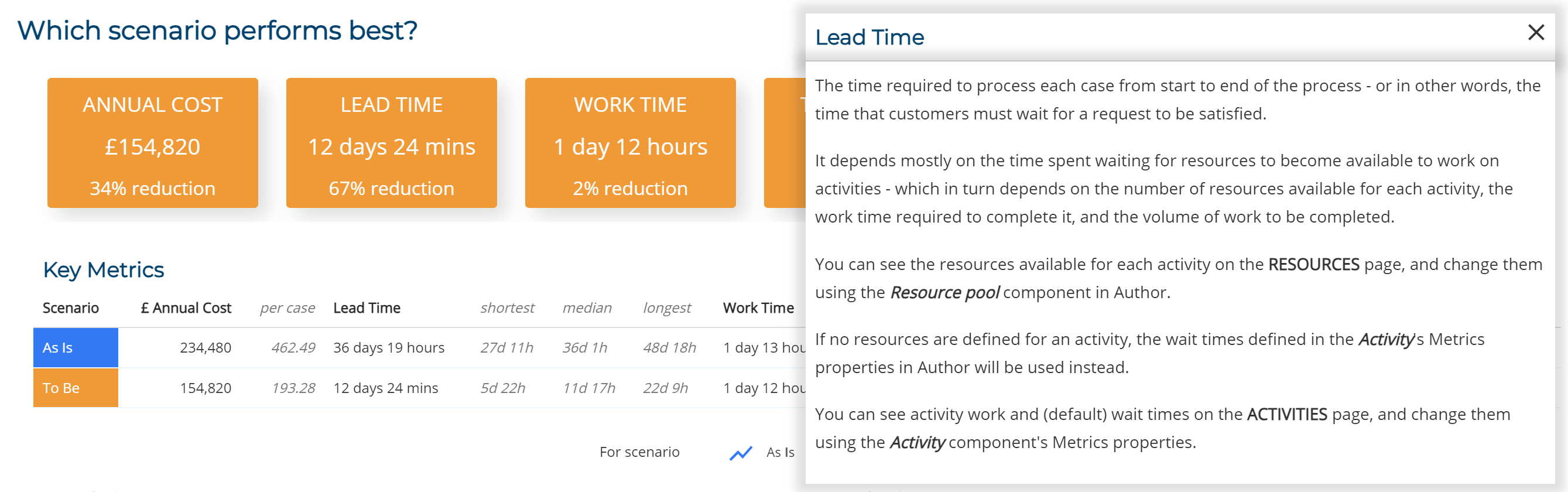This screenshot has height=492, width=1568.
Task: Sort the table by £ Annual Cost column
Action: click(x=186, y=307)
